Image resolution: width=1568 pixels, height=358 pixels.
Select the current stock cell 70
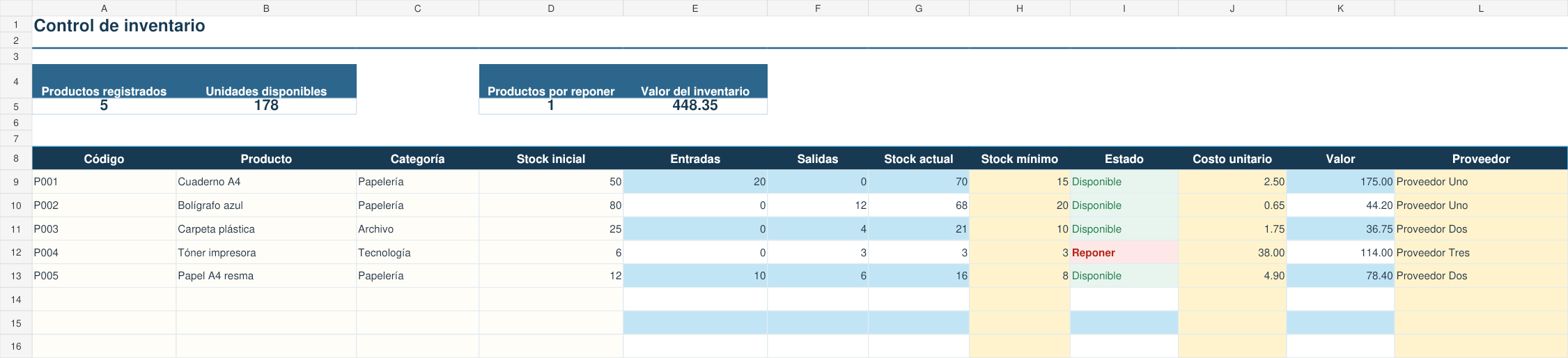point(919,182)
